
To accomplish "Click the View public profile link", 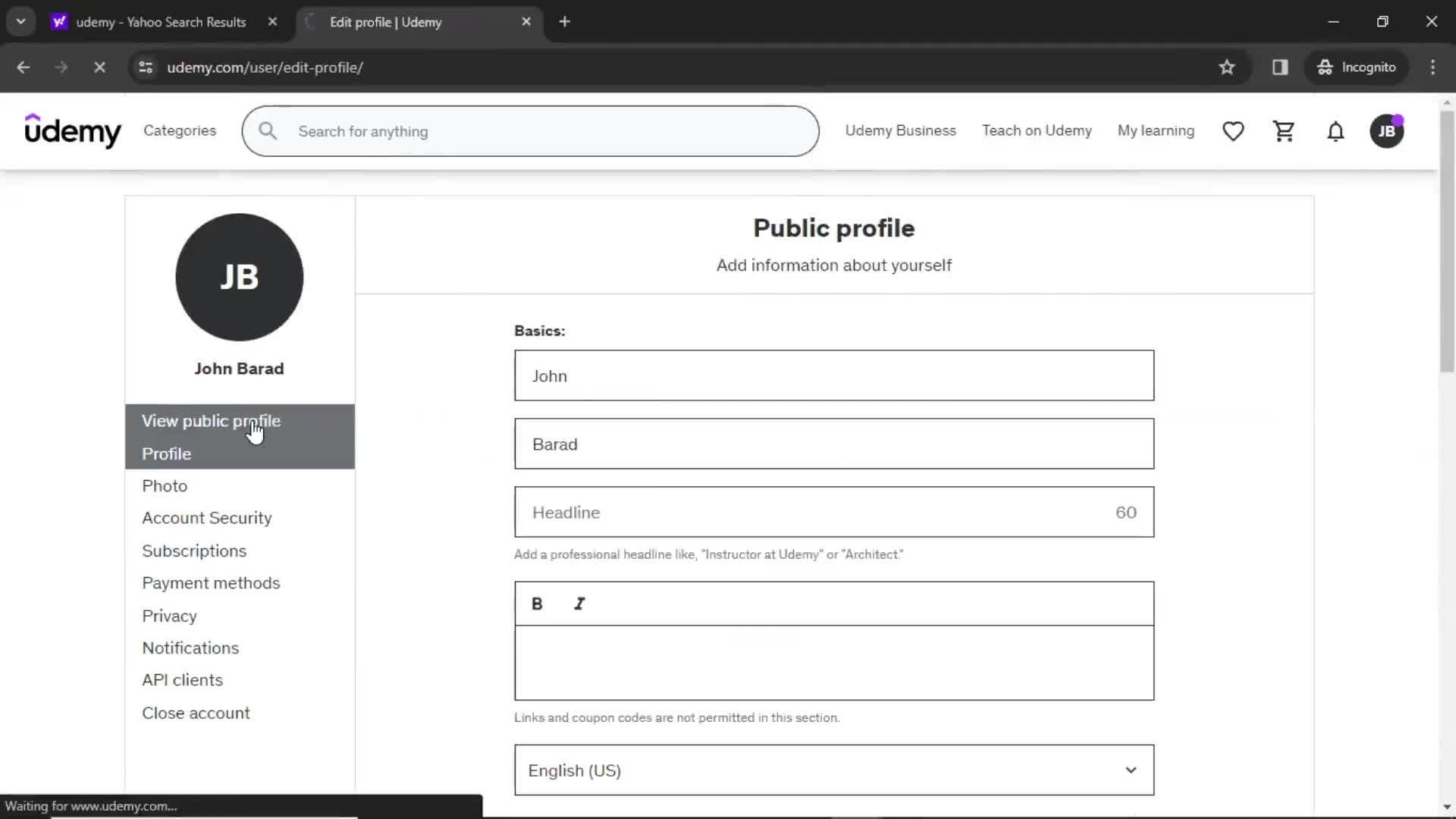I will (211, 420).
